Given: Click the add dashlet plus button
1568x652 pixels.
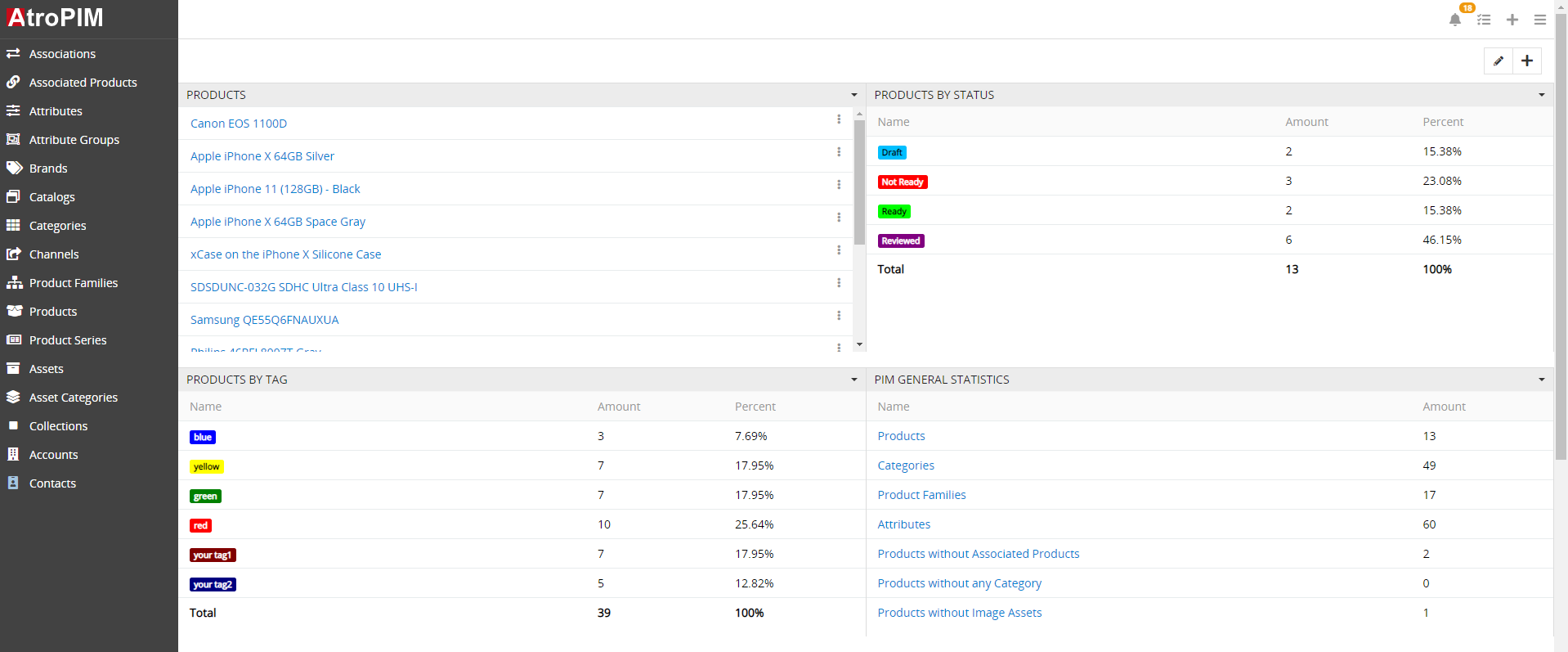Looking at the screenshot, I should pos(1526,61).
